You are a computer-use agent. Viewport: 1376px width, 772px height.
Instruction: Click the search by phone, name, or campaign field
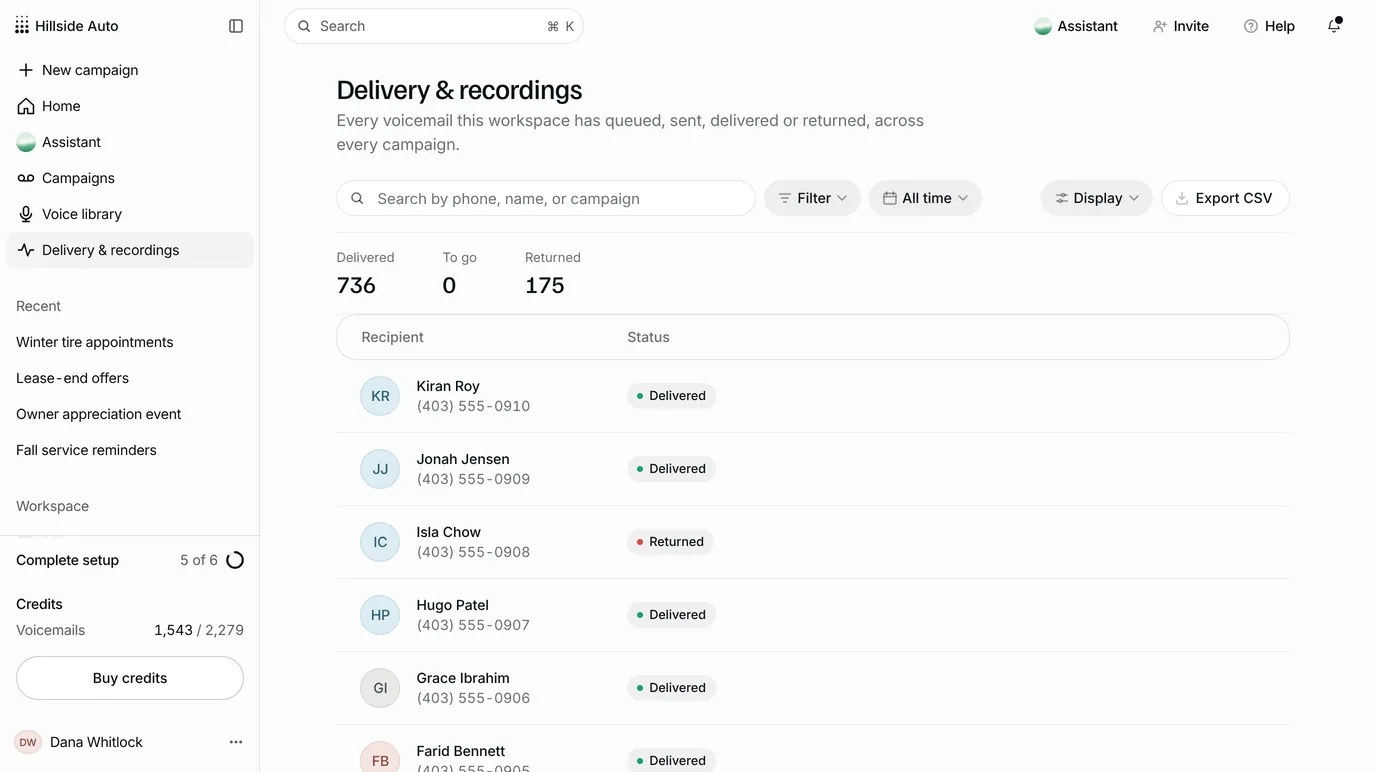tap(546, 198)
